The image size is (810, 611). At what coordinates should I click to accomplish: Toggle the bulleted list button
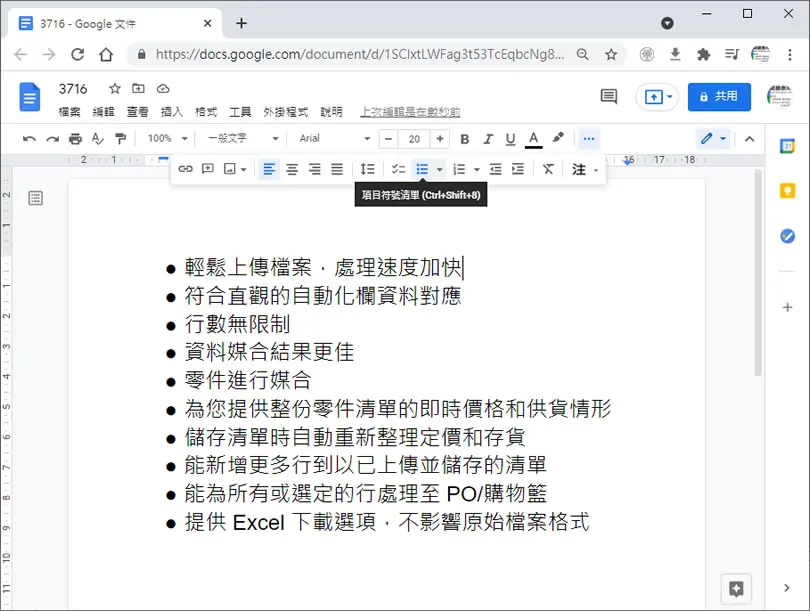click(x=422, y=169)
